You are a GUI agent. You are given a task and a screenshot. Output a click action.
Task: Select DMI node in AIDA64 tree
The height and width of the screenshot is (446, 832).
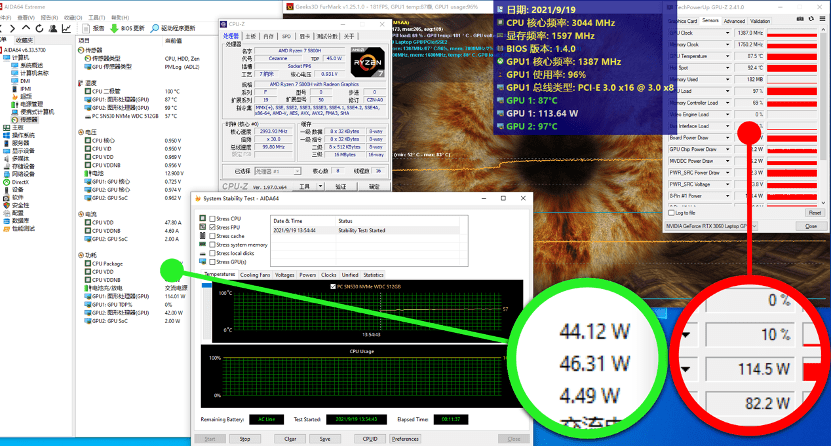click(20, 81)
